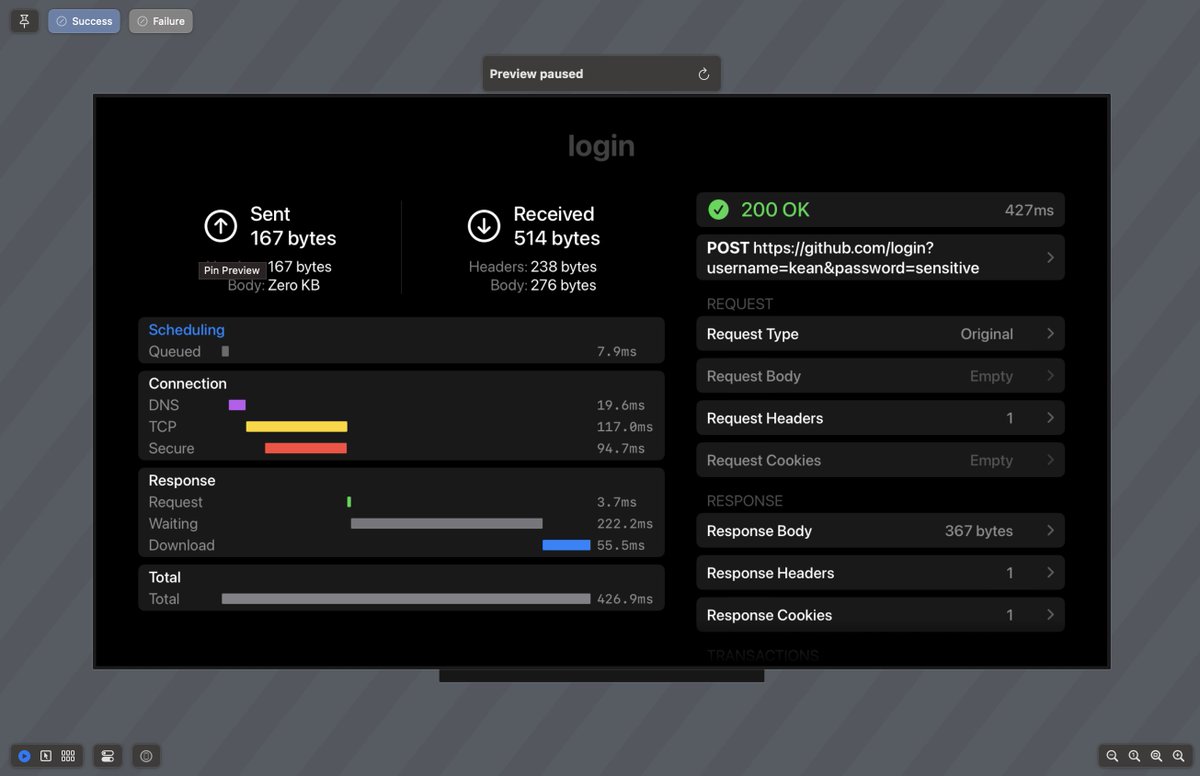Click the purple DNS timing bar

(237, 405)
